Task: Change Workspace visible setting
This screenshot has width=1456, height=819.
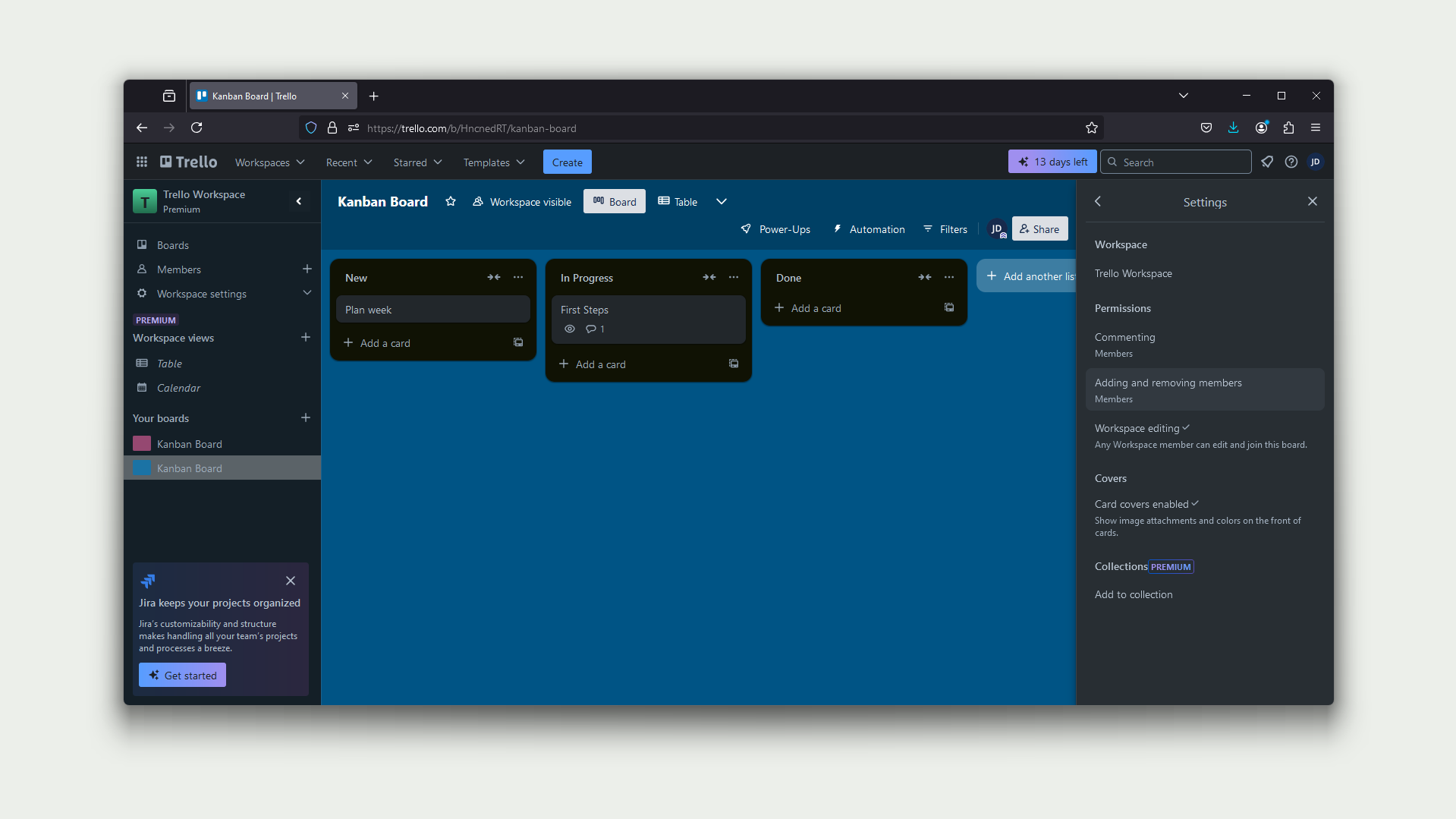Action: [522, 201]
